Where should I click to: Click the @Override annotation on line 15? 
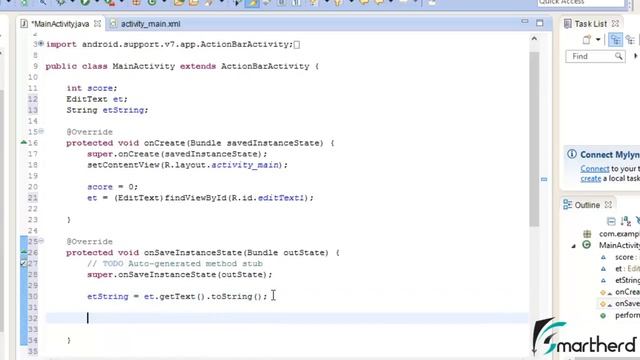89,132
